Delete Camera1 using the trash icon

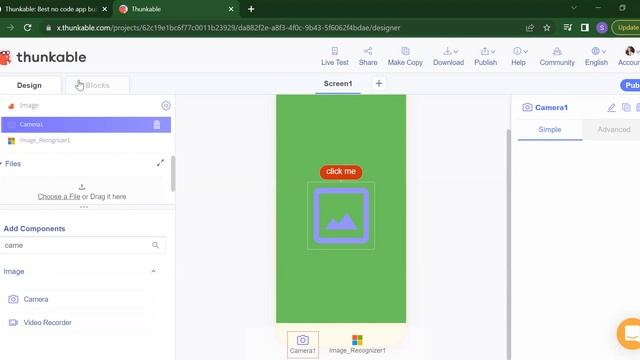[x=157, y=124]
